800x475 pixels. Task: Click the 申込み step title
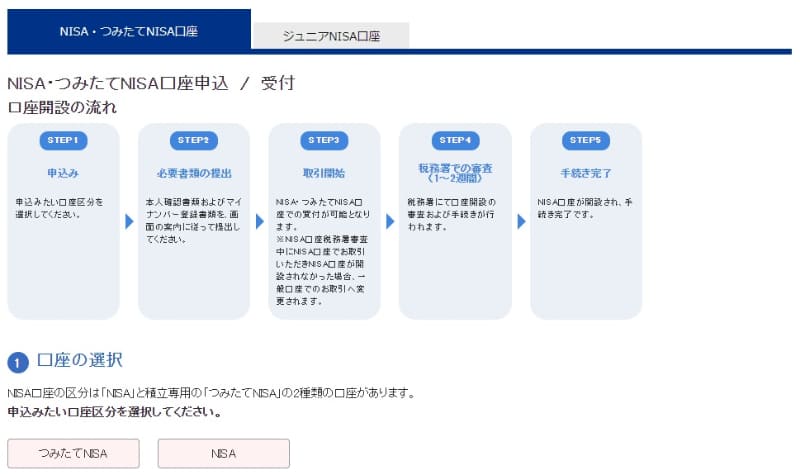63,173
